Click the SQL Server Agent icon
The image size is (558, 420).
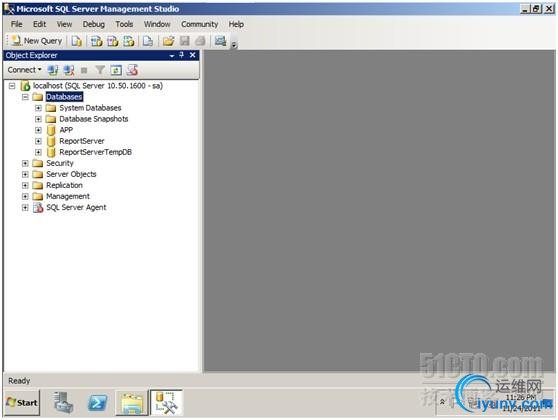pyautogui.click(x=38, y=208)
